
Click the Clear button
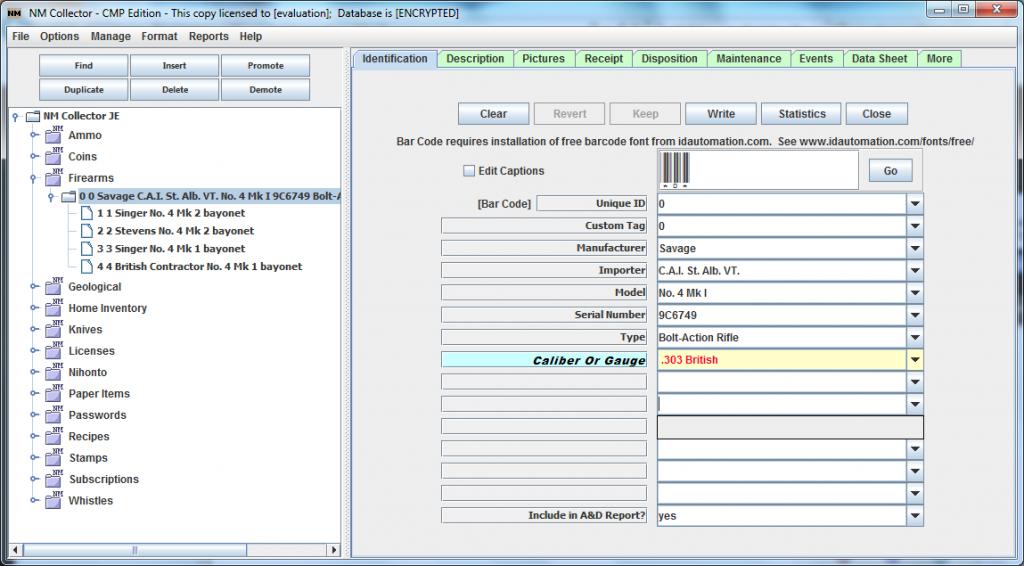[x=493, y=114]
